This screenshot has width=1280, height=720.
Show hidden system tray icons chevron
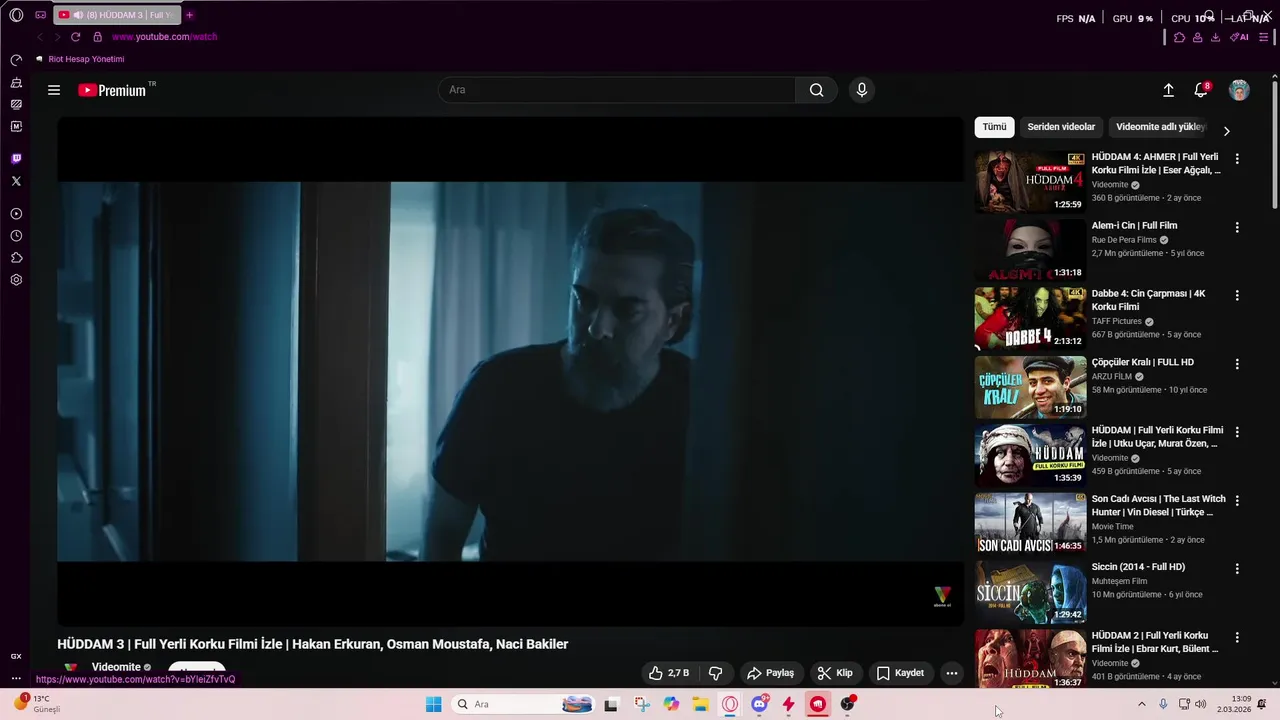[1142, 704]
